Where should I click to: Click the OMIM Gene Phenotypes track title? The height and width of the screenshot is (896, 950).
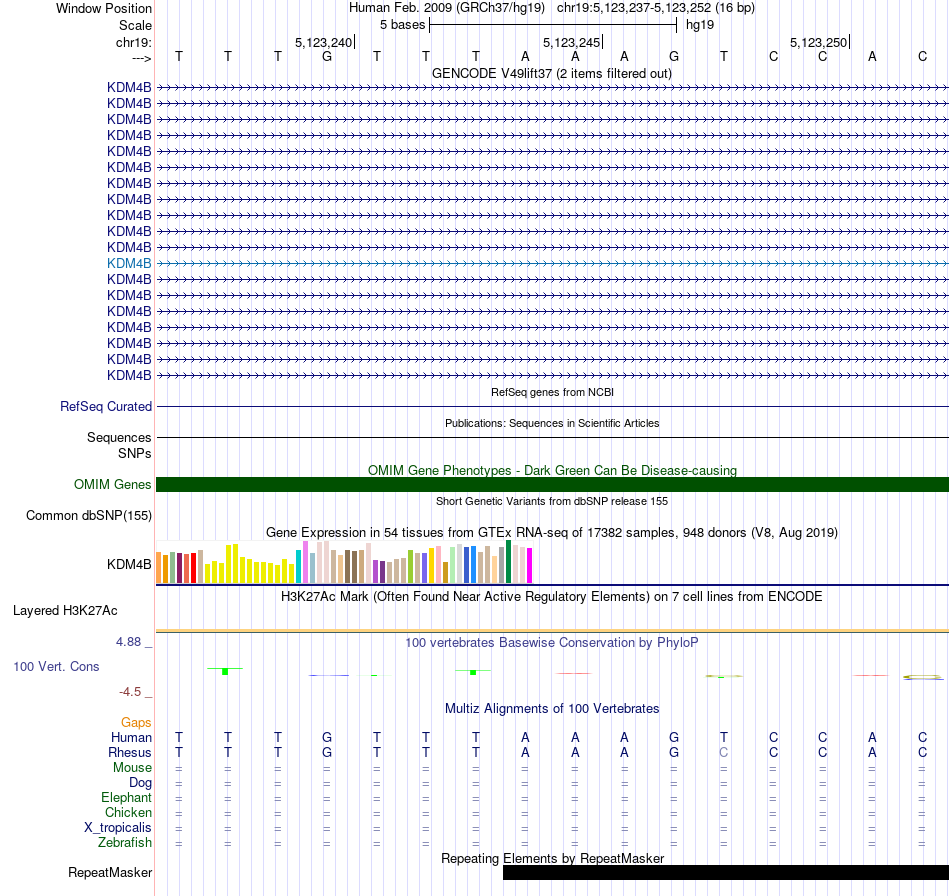pyautogui.click(x=553, y=471)
